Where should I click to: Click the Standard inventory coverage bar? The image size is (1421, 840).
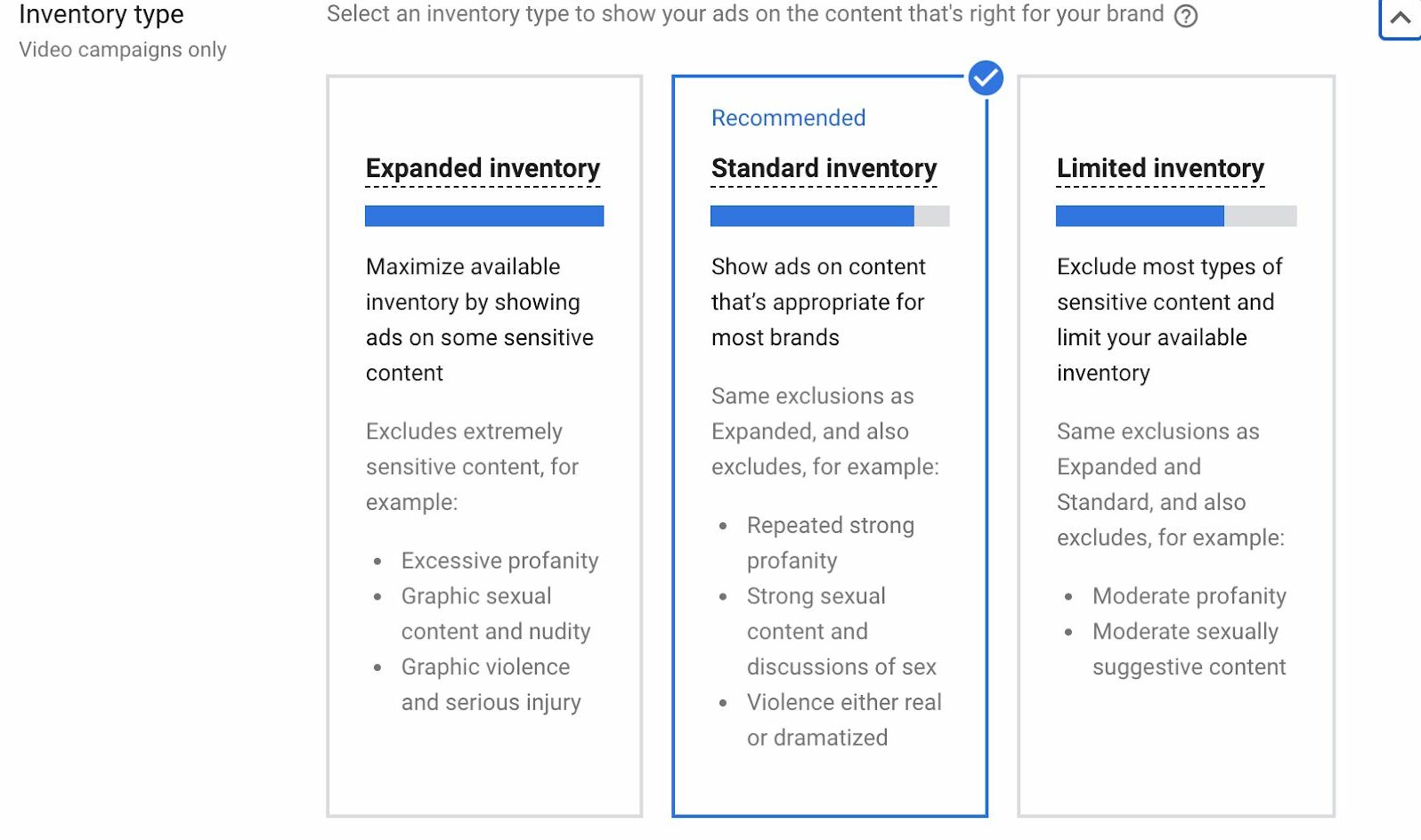830,216
